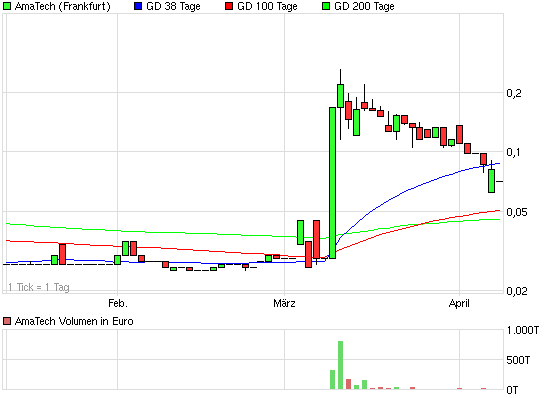Click the tallest green volume bar

pyautogui.click(x=340, y=365)
